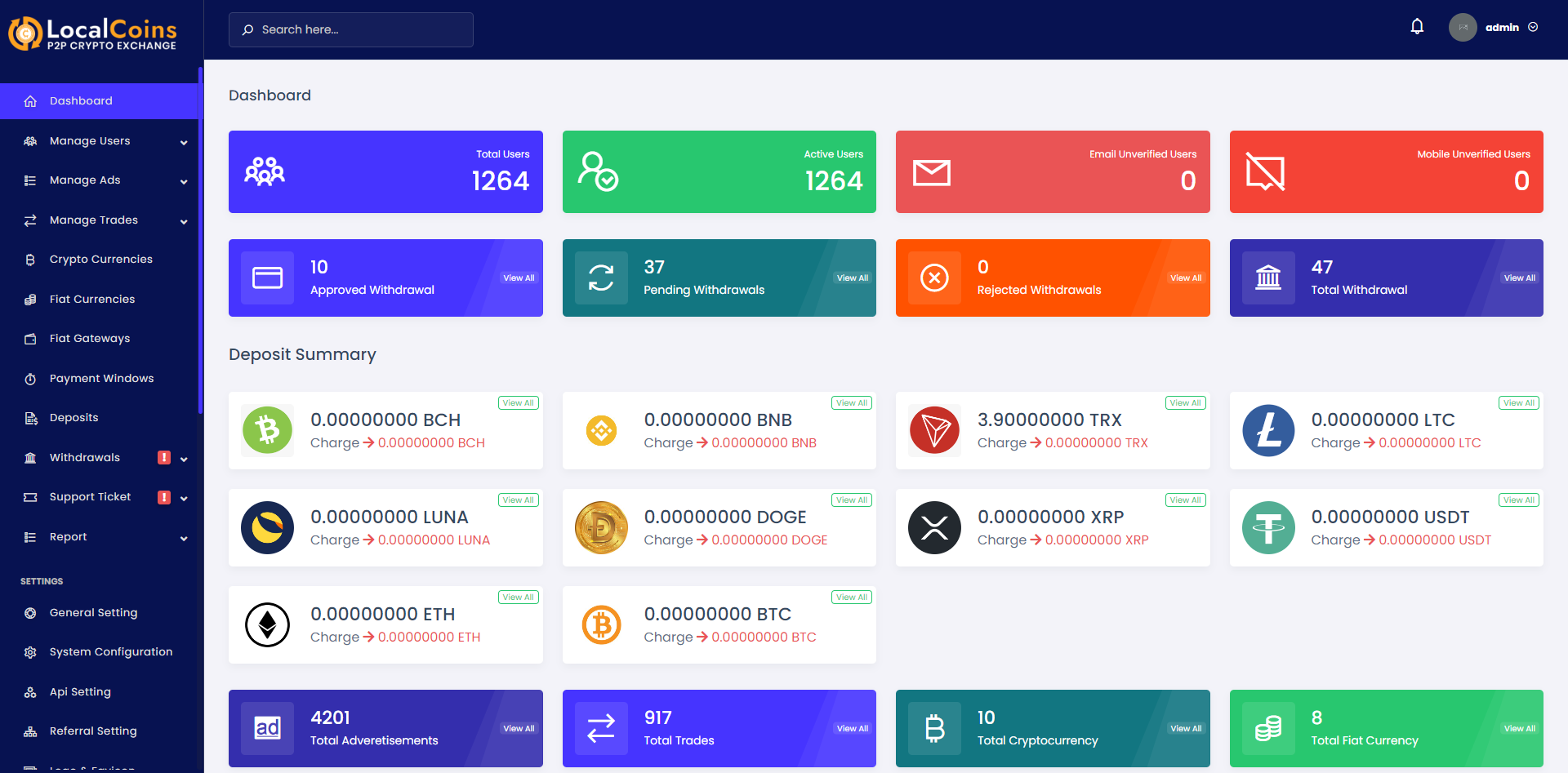Click the notification bell icon
Viewport: 1568px width, 773px height.
click(x=1417, y=27)
